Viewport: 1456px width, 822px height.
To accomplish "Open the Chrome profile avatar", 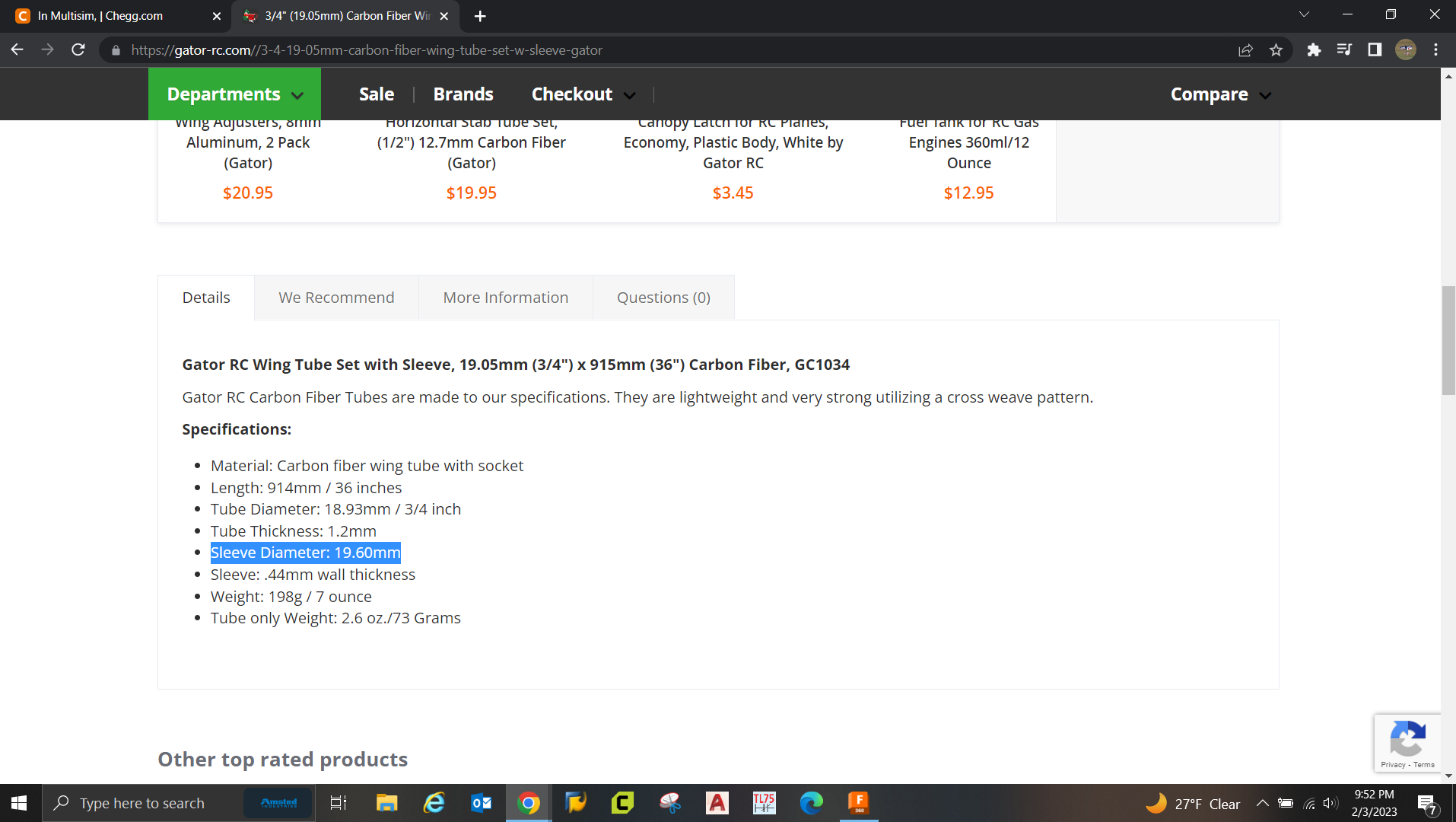I will pos(1406,50).
